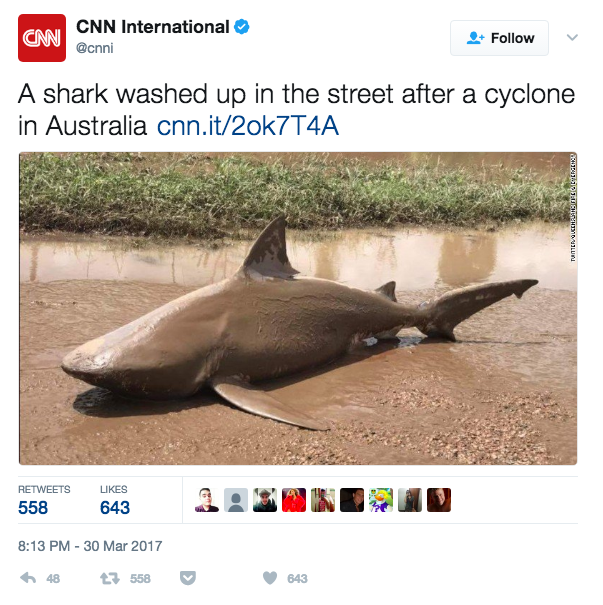
Task: View the 558 retweets list
Action: (44, 500)
